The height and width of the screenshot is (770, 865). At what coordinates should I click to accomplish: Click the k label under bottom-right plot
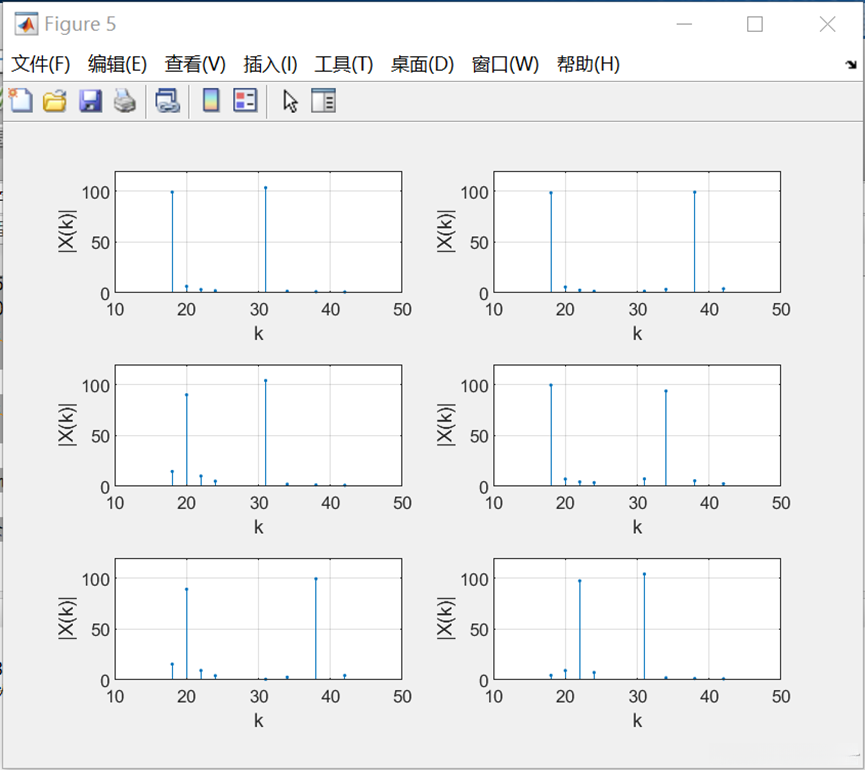click(637, 720)
